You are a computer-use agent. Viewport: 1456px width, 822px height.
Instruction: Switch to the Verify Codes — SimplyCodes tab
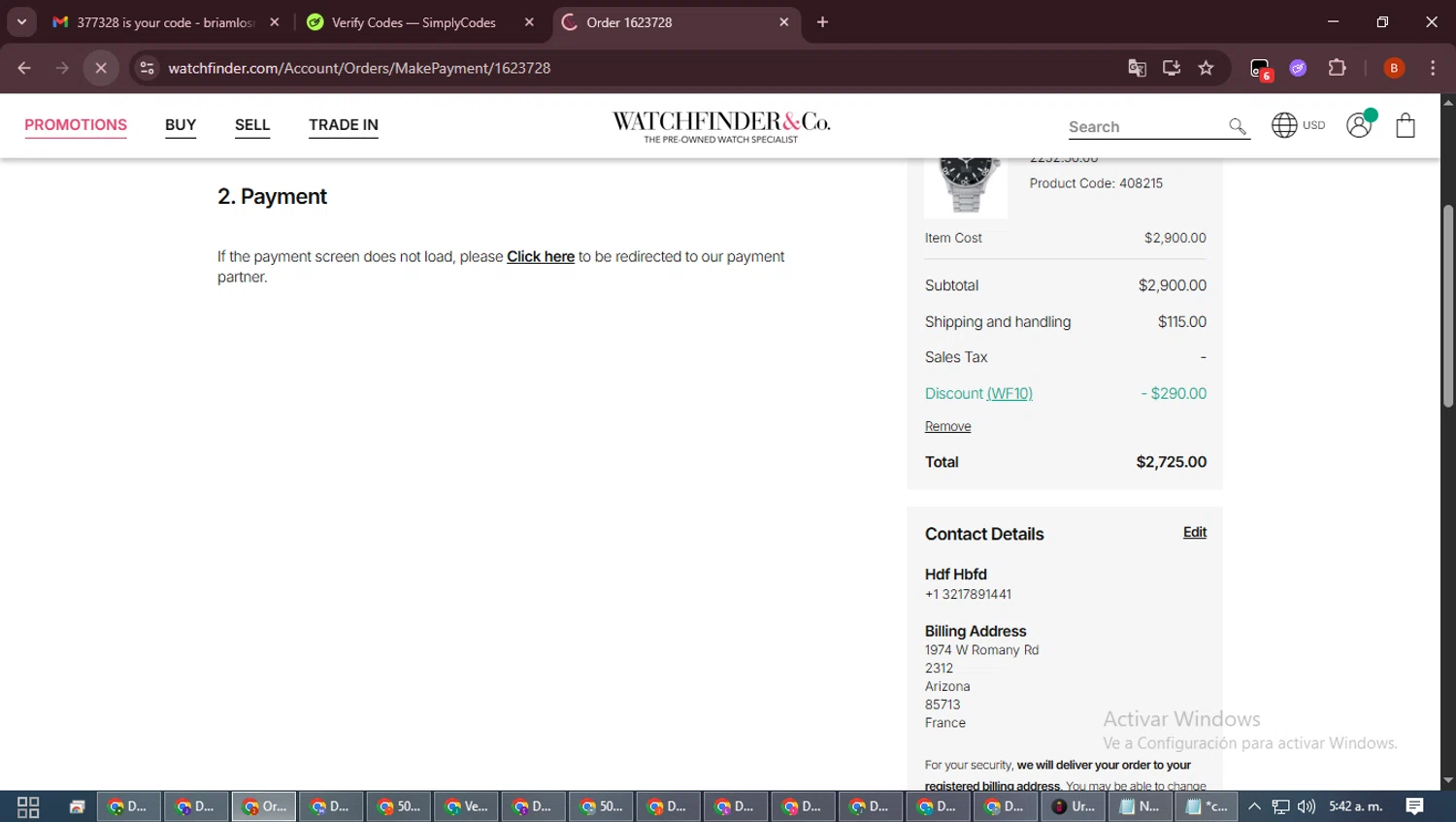[414, 22]
